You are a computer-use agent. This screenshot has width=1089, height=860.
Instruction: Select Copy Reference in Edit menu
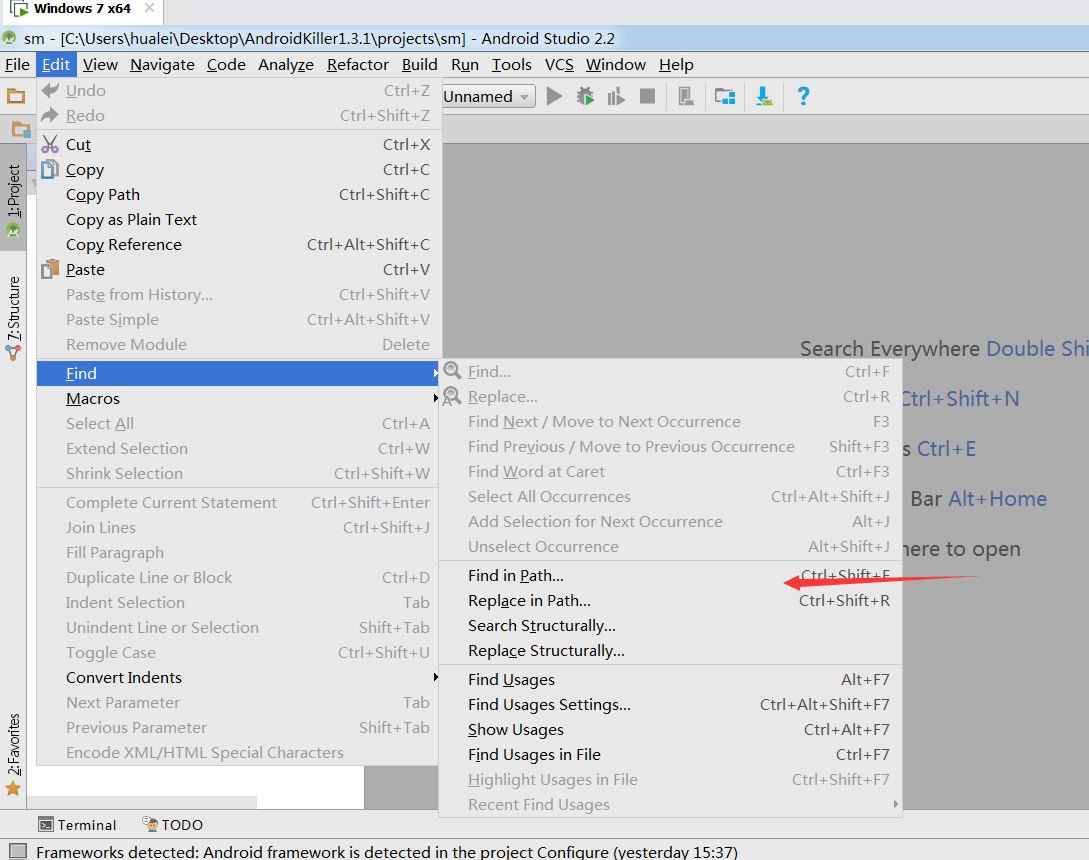(238, 245)
